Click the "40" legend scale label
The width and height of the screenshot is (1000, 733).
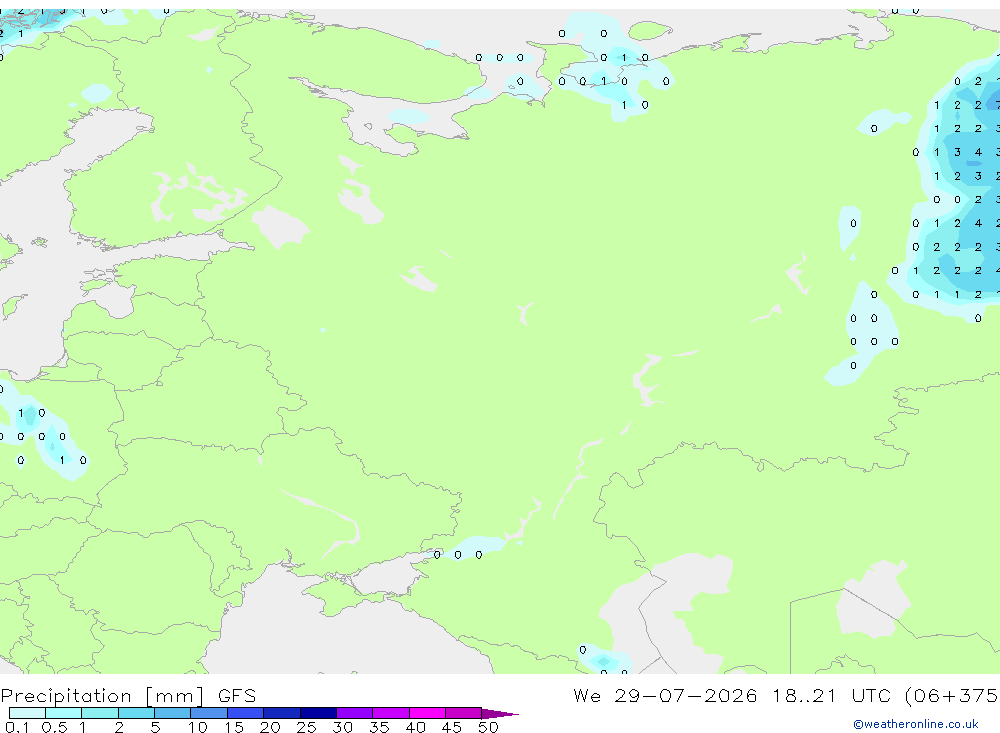tap(415, 727)
